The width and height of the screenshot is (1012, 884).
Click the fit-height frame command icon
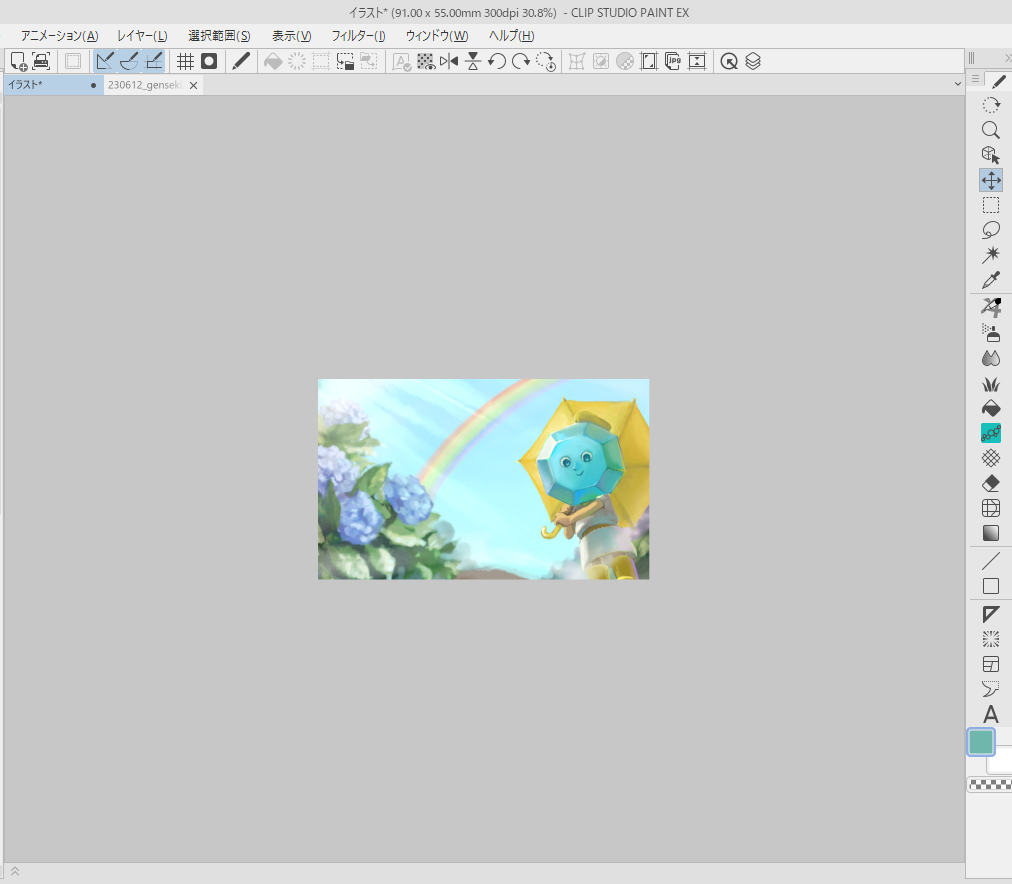point(697,61)
